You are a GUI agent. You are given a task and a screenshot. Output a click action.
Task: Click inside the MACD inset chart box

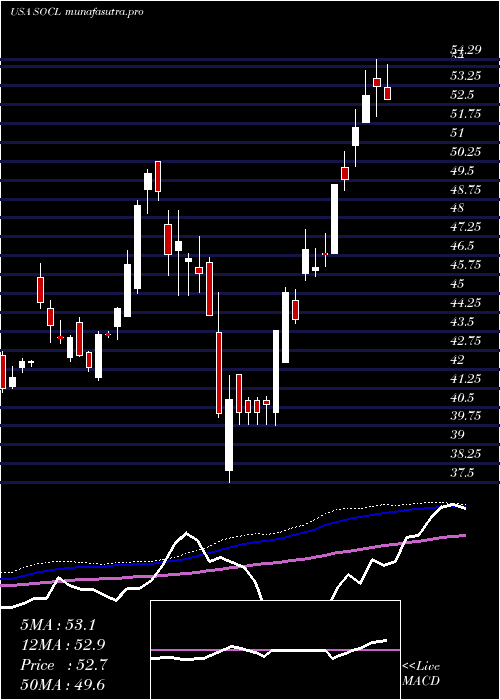click(275, 650)
